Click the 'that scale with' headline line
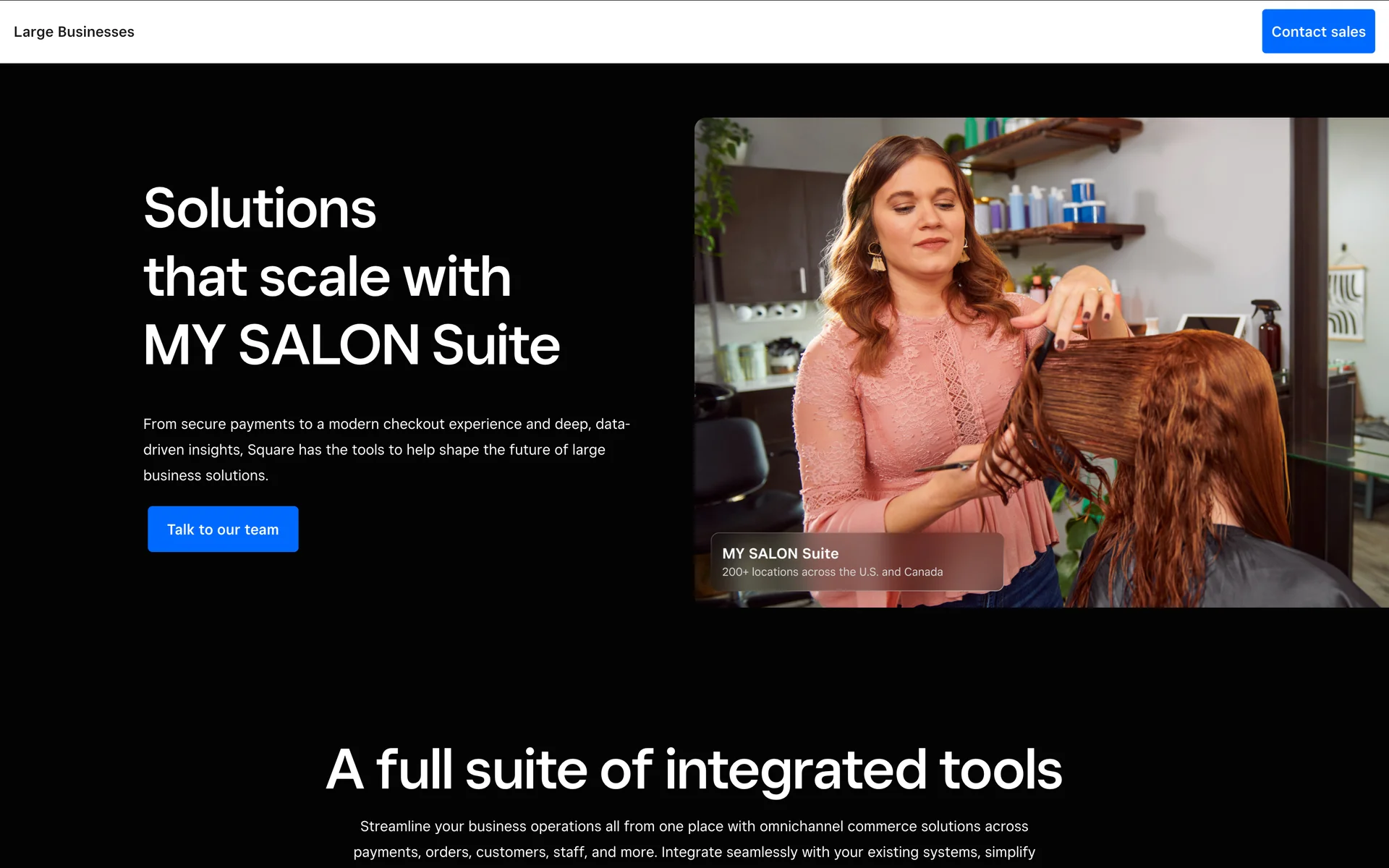 [327, 276]
